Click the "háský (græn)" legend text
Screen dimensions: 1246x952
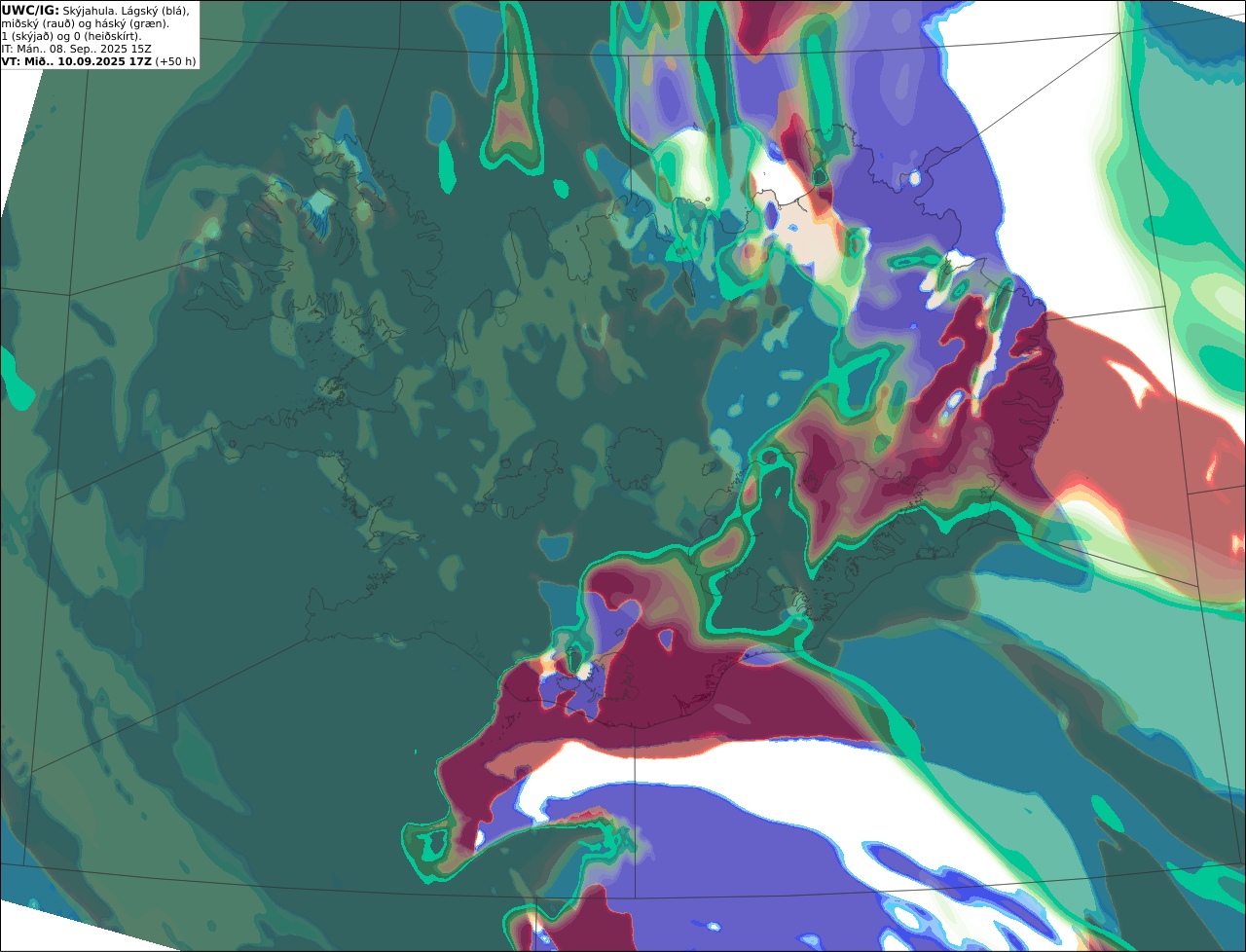coord(131,24)
